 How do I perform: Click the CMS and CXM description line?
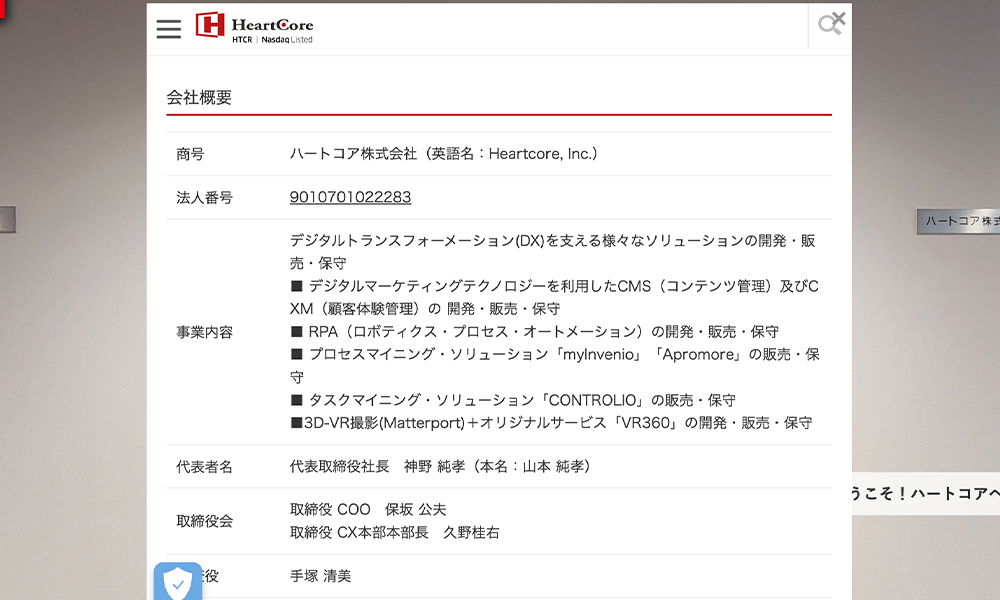click(554, 297)
